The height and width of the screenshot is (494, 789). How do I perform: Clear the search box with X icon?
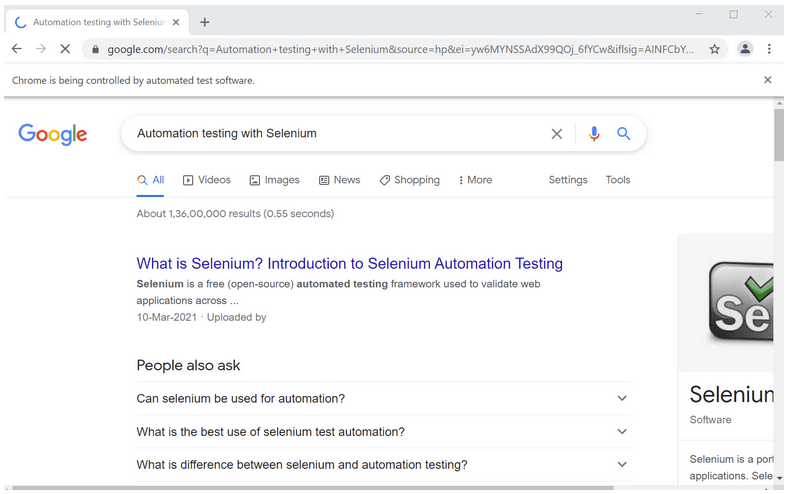point(557,134)
